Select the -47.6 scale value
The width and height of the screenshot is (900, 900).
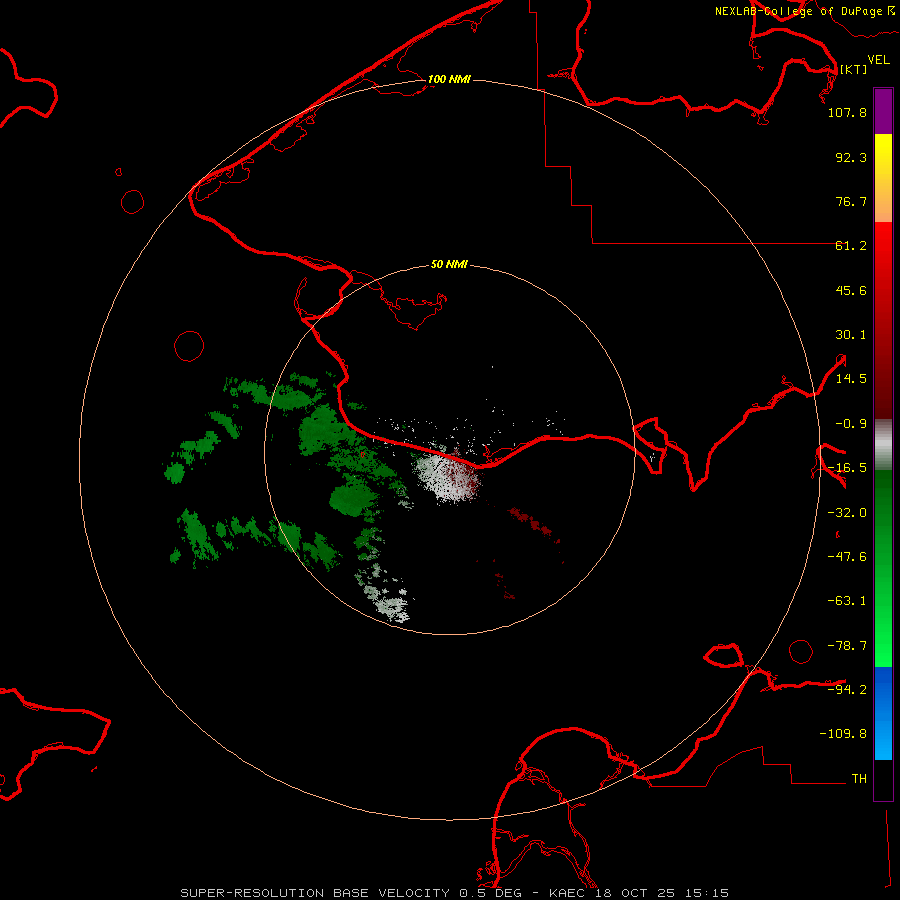(847, 557)
